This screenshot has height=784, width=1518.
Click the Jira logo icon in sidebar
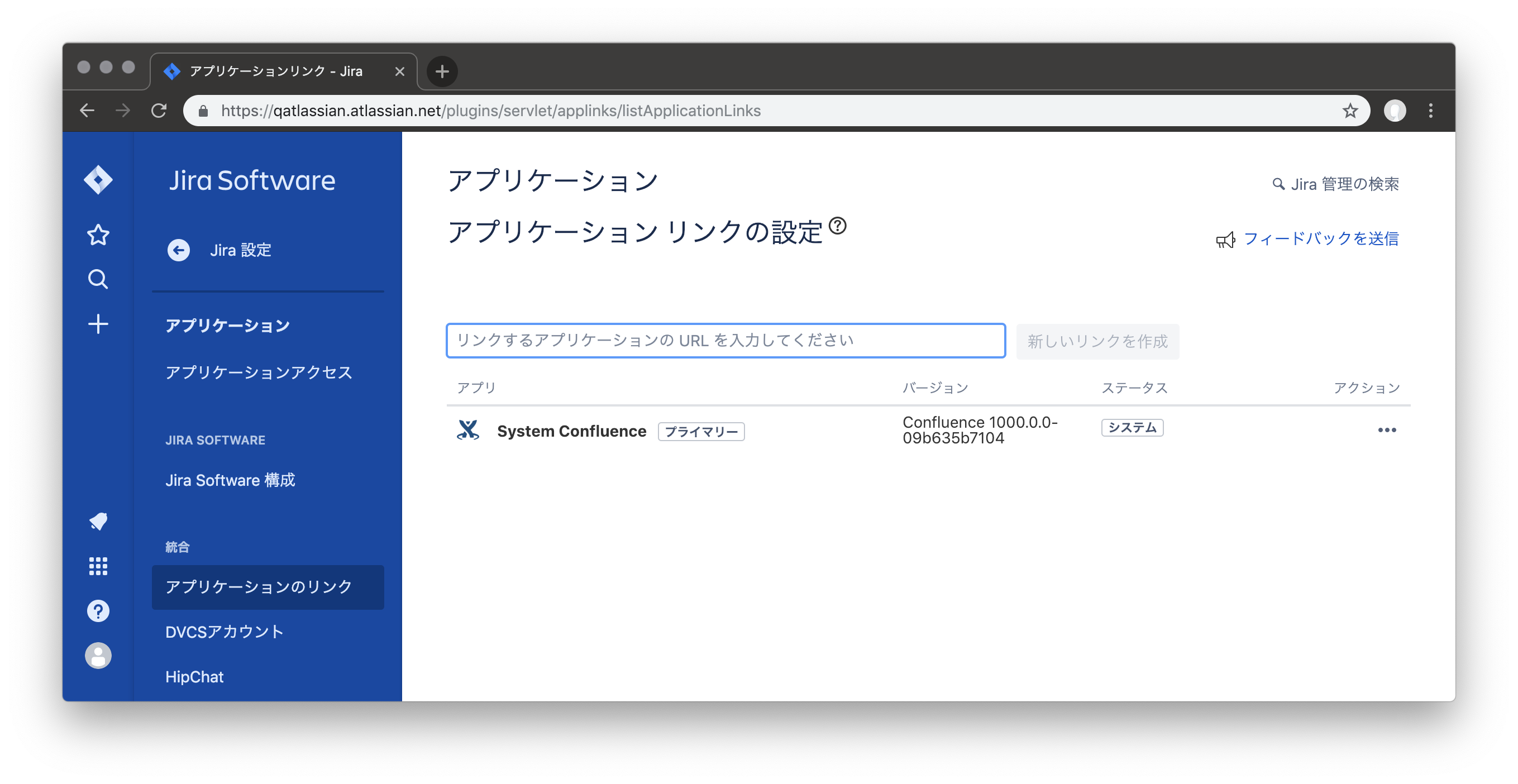pyautogui.click(x=98, y=180)
